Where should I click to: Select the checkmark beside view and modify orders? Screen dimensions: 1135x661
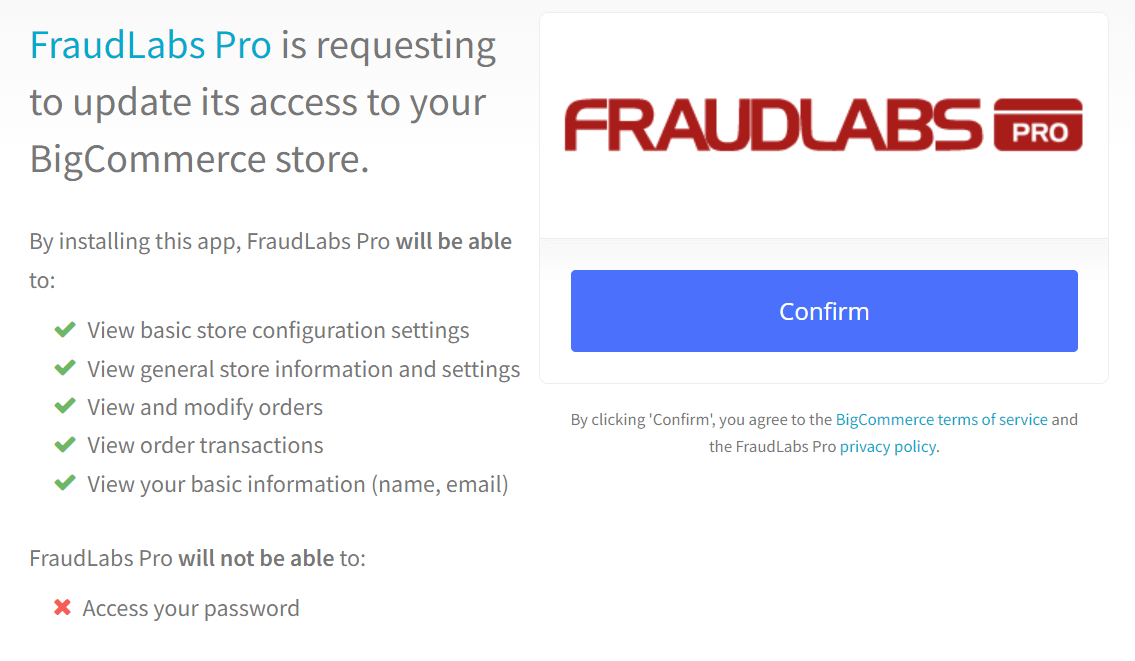coord(64,407)
